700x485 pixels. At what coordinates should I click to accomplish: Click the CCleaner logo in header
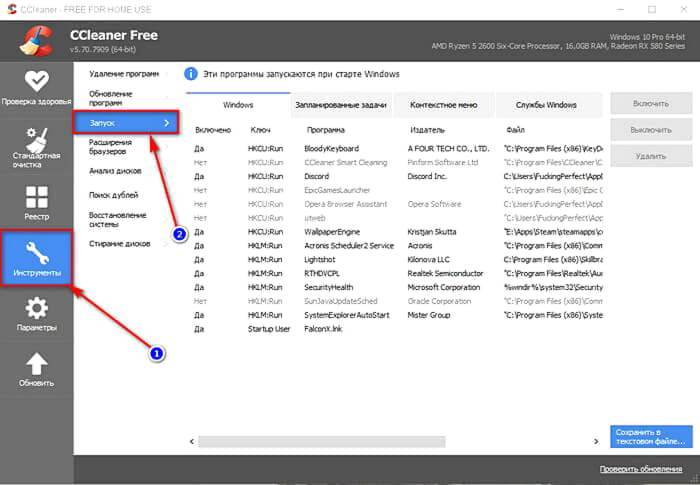tap(37, 41)
